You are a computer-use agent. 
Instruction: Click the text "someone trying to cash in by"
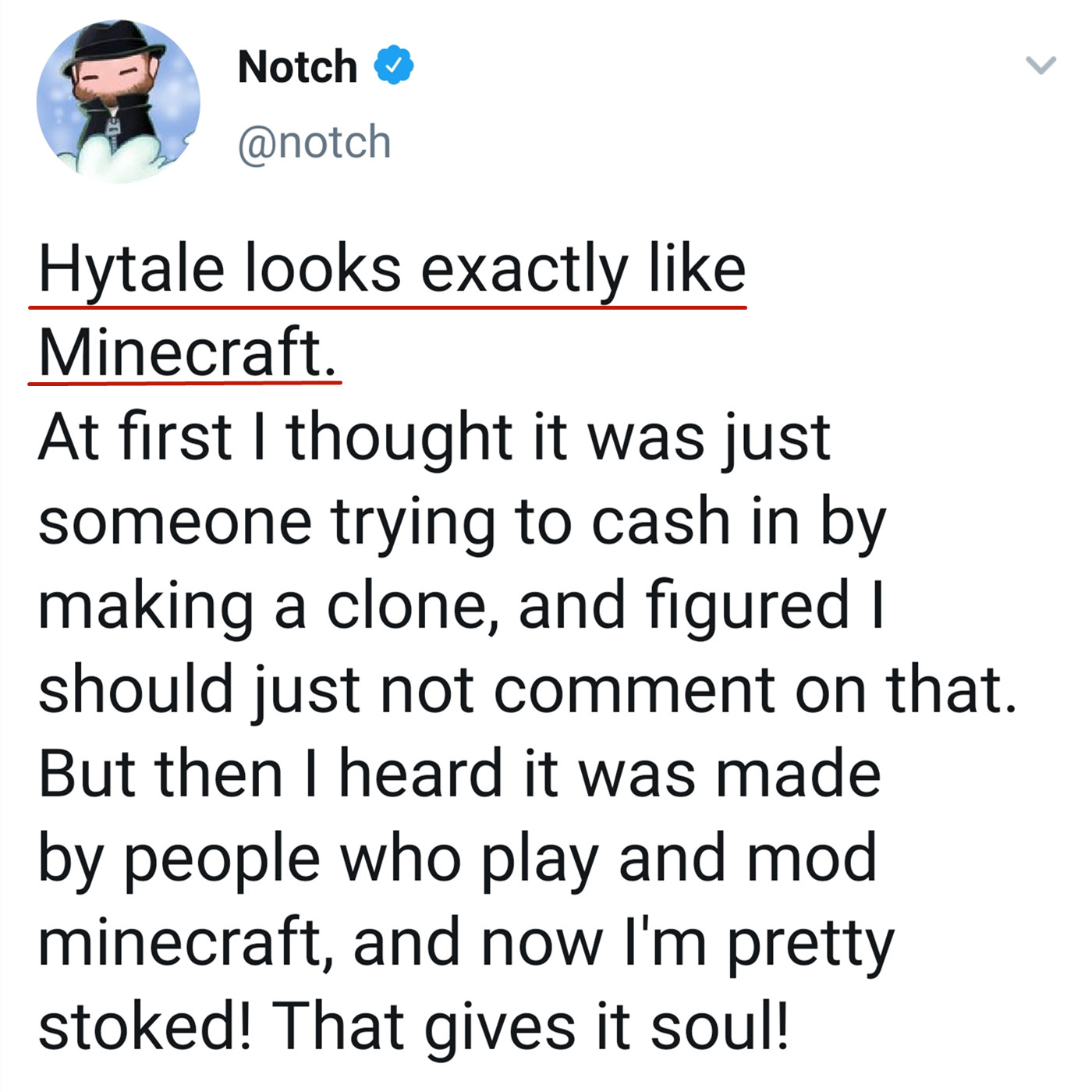pyautogui.click(x=462, y=521)
